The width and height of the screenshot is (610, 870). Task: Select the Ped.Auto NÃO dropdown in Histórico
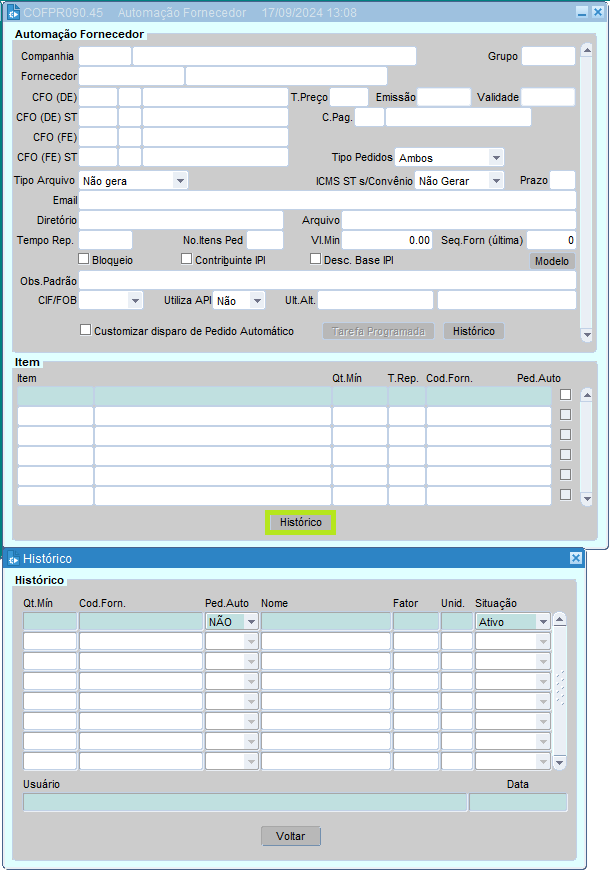(x=231, y=622)
